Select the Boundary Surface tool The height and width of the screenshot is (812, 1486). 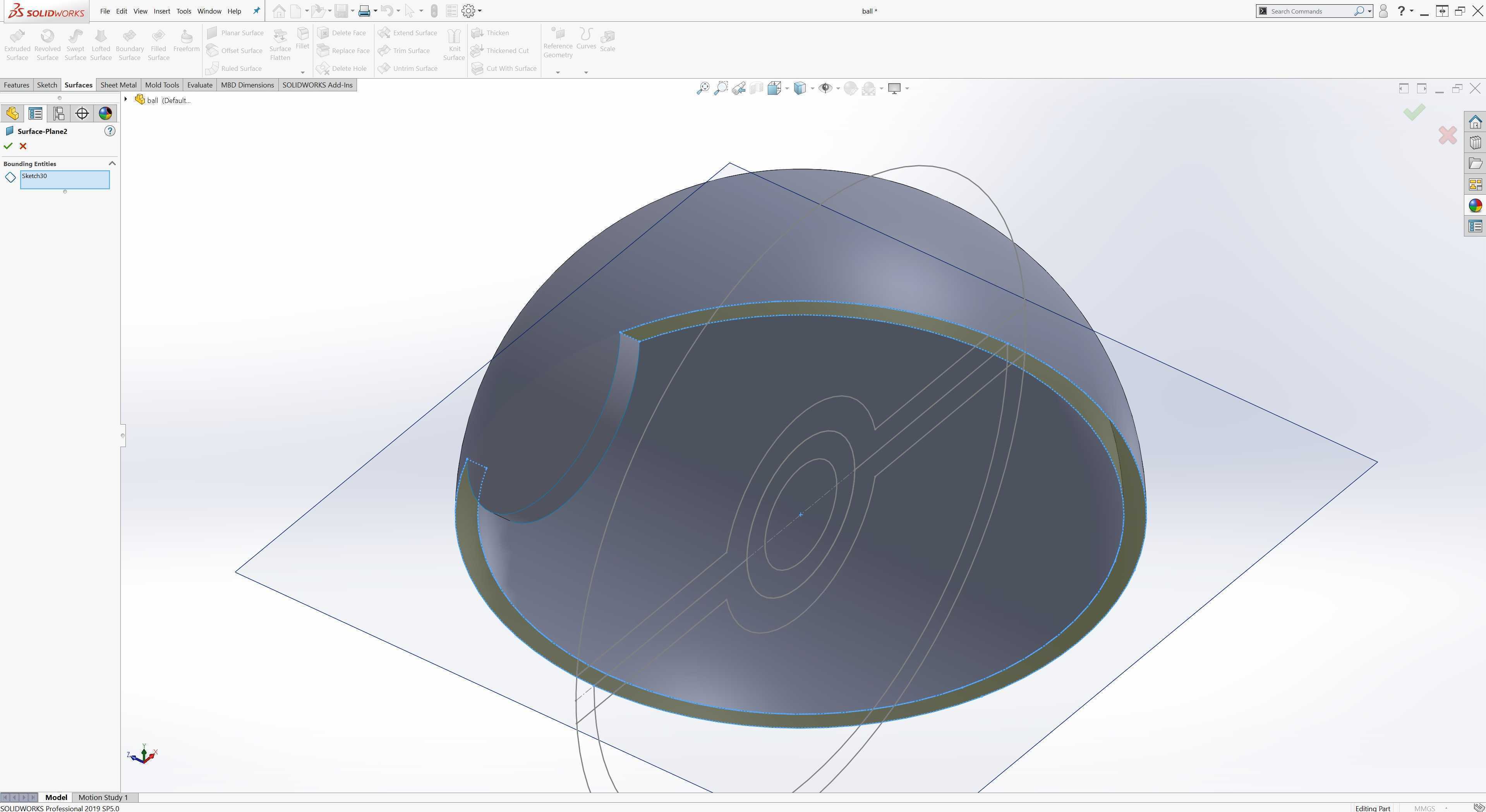(129, 45)
